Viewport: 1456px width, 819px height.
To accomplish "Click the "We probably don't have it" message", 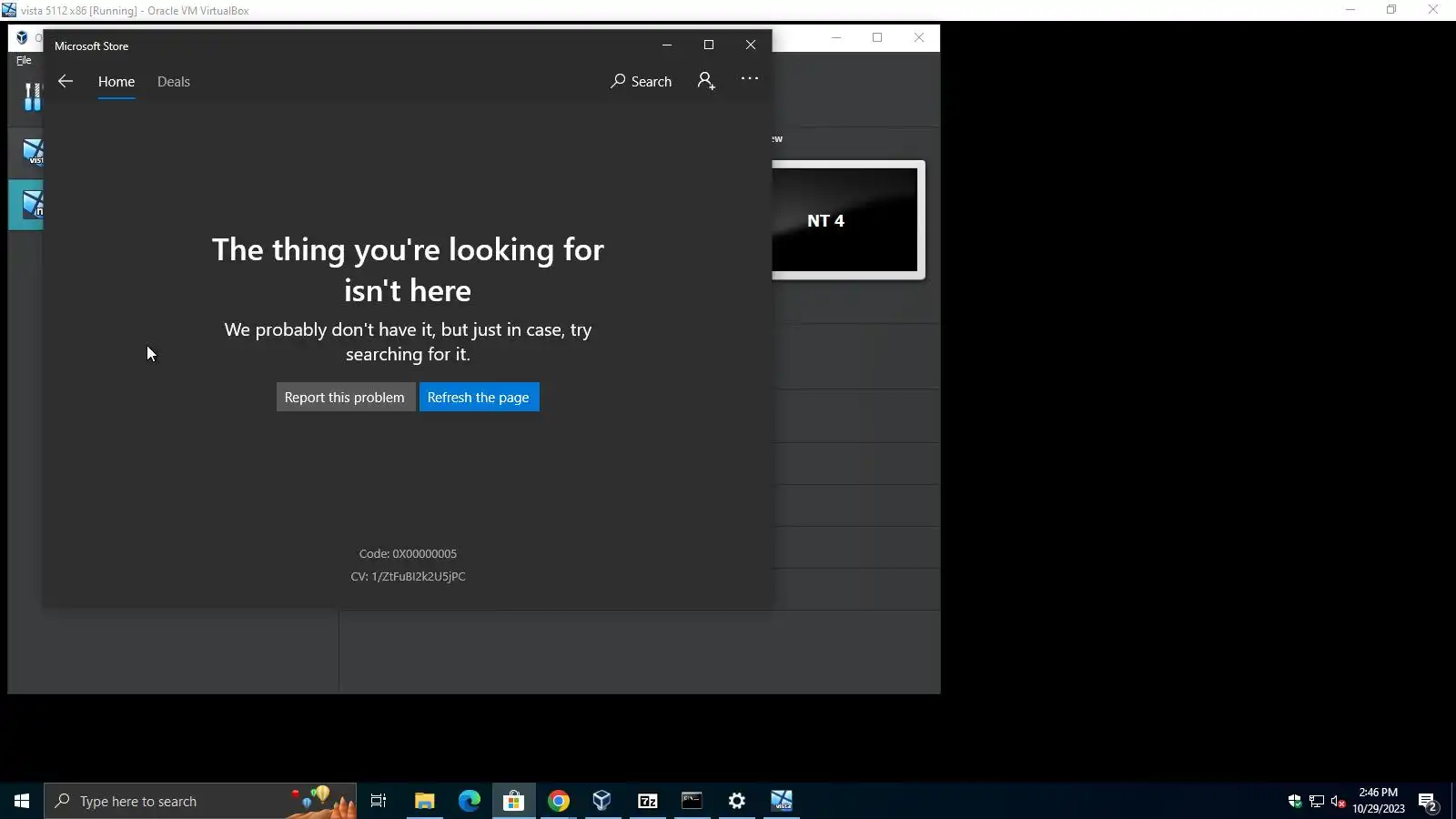I will (408, 341).
